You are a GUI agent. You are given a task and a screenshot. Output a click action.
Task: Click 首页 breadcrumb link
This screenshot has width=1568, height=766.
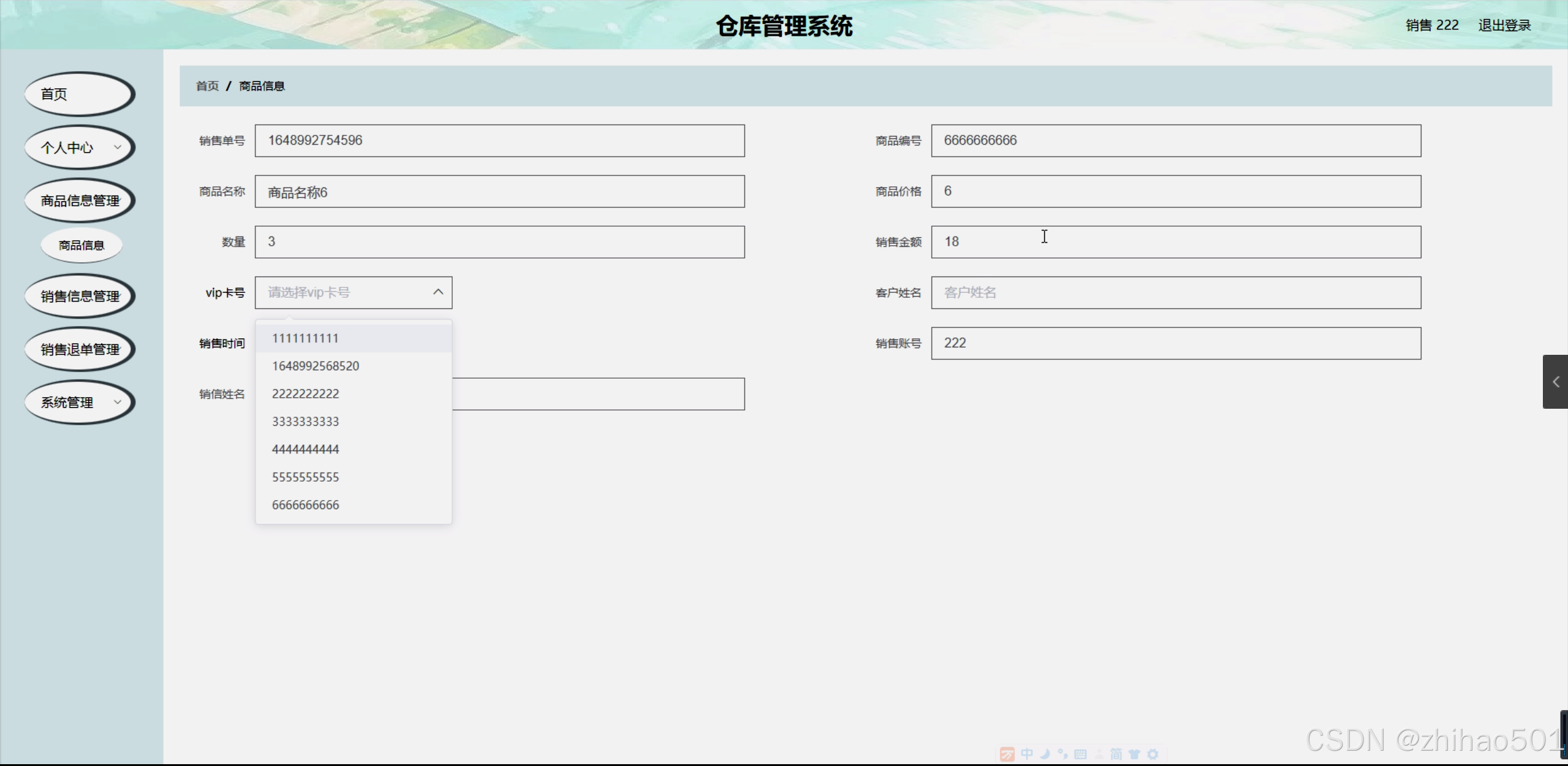pos(207,86)
